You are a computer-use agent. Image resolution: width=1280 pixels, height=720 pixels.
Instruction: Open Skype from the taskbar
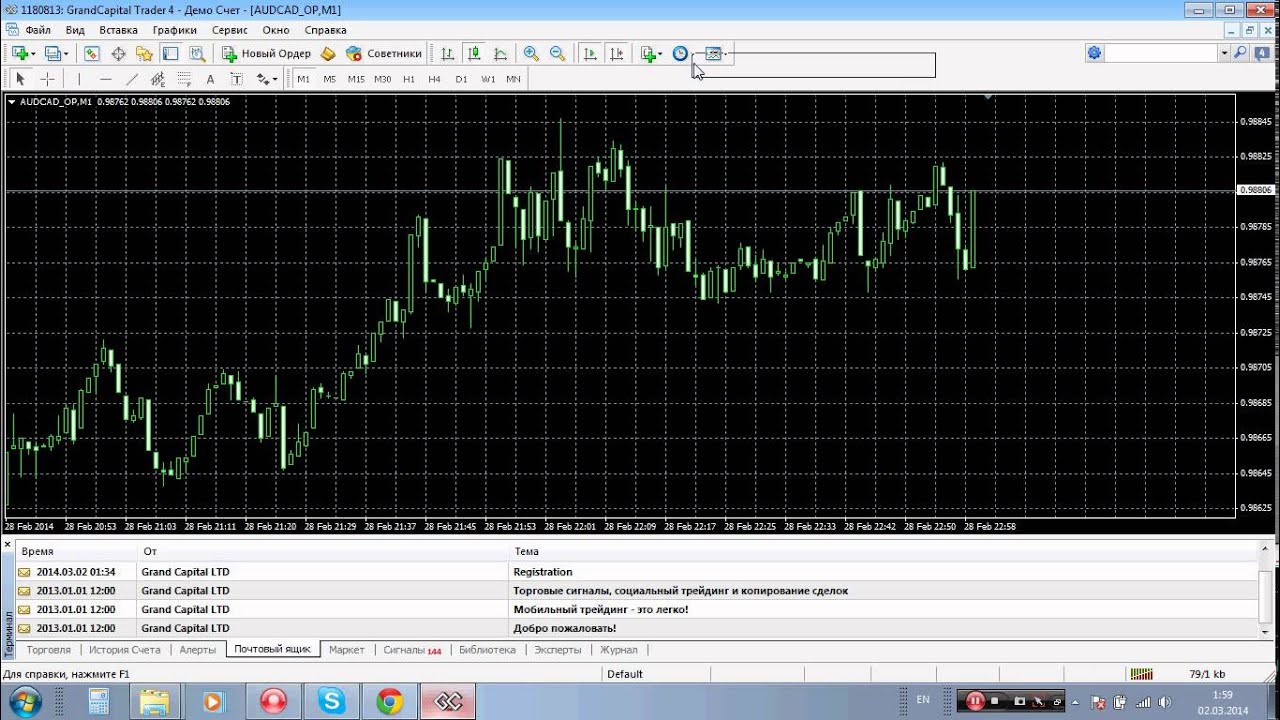(x=331, y=701)
